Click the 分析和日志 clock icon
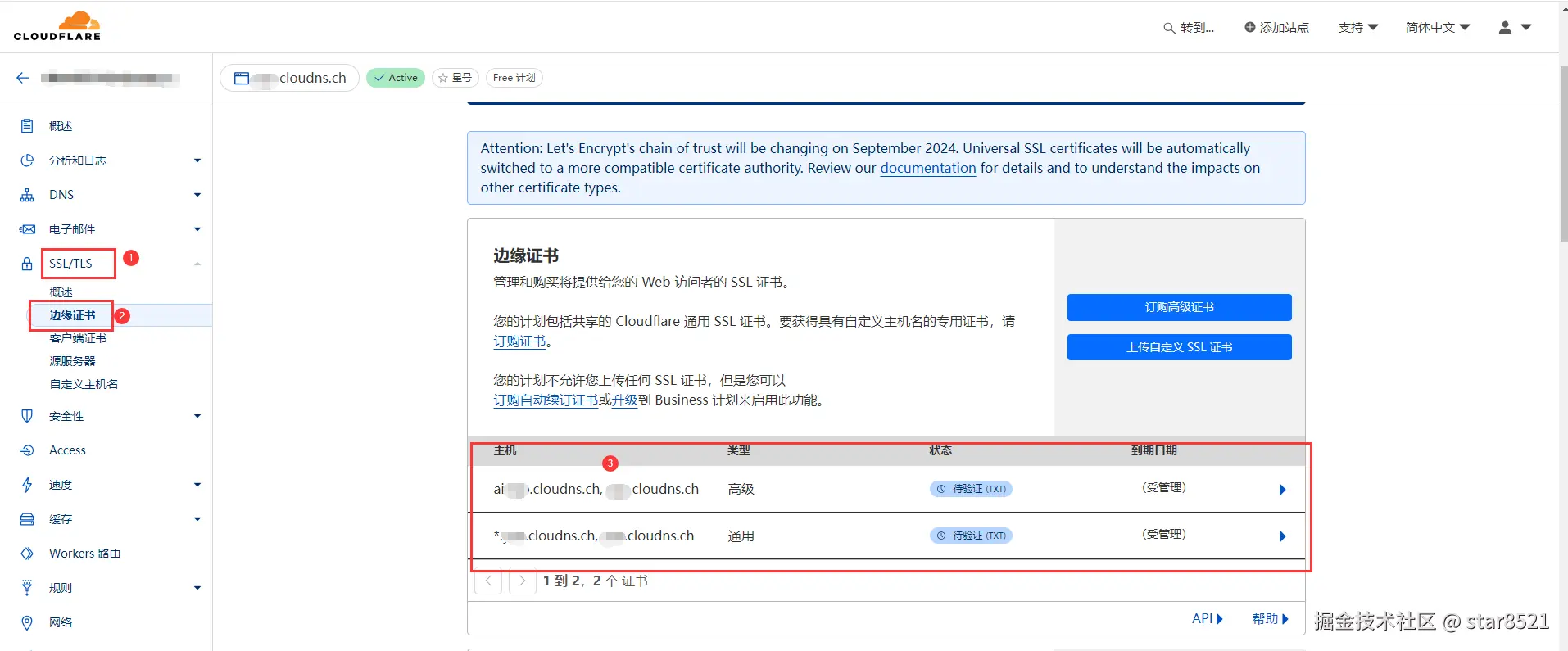1568x651 pixels. coord(27,160)
